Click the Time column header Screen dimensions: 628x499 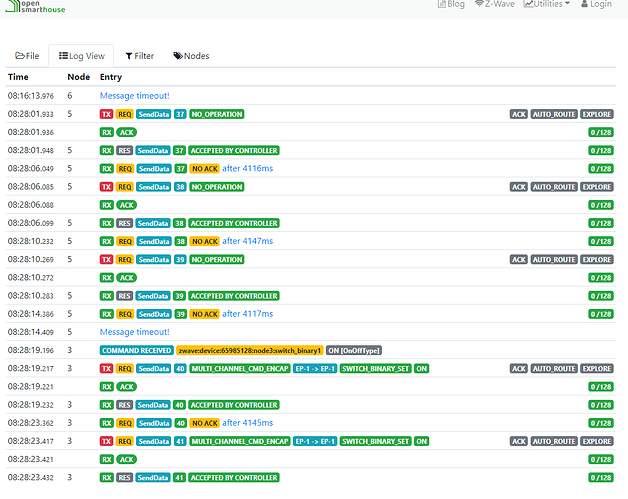[18, 77]
